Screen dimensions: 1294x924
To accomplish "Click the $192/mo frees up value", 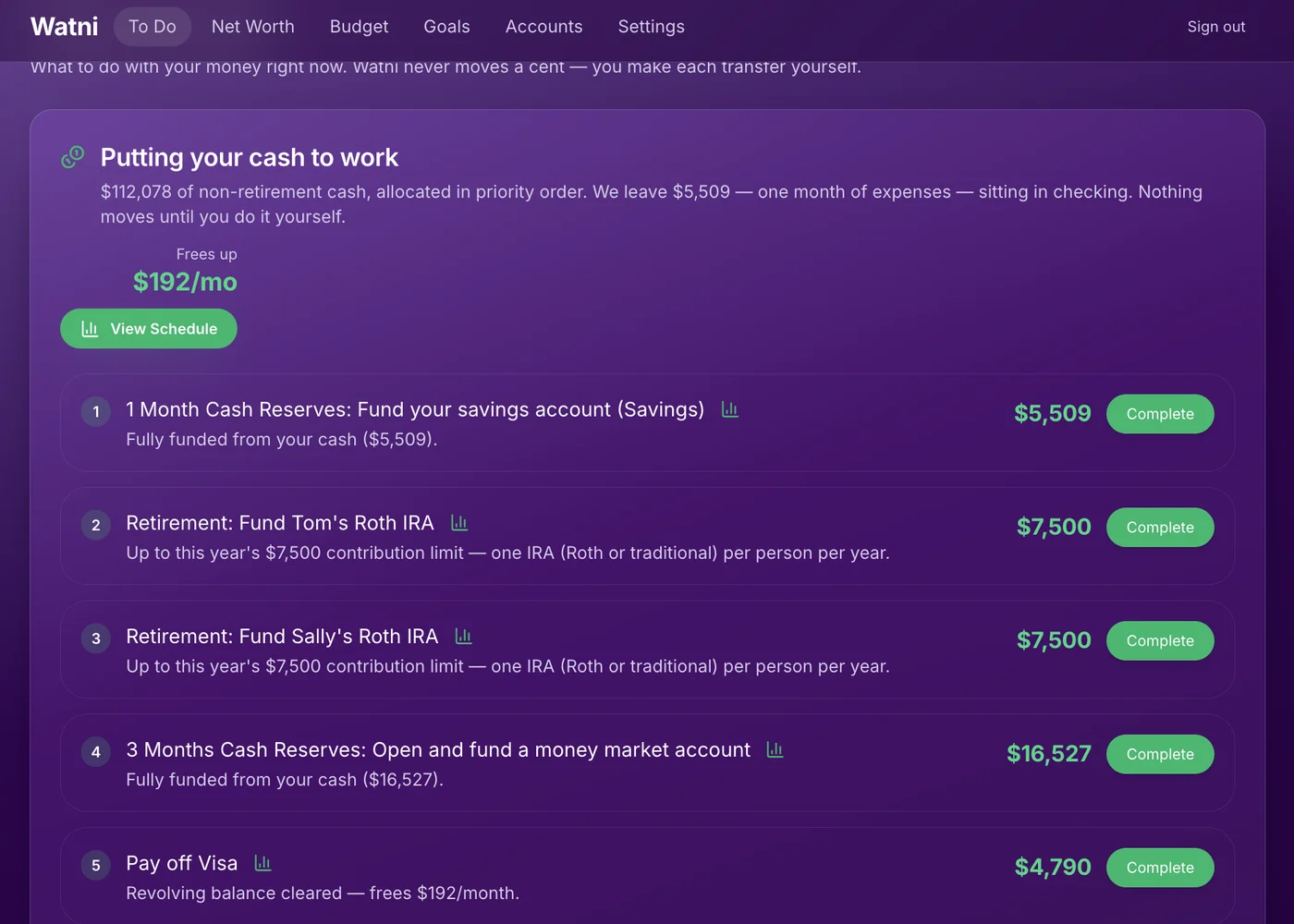I will coord(185,282).
